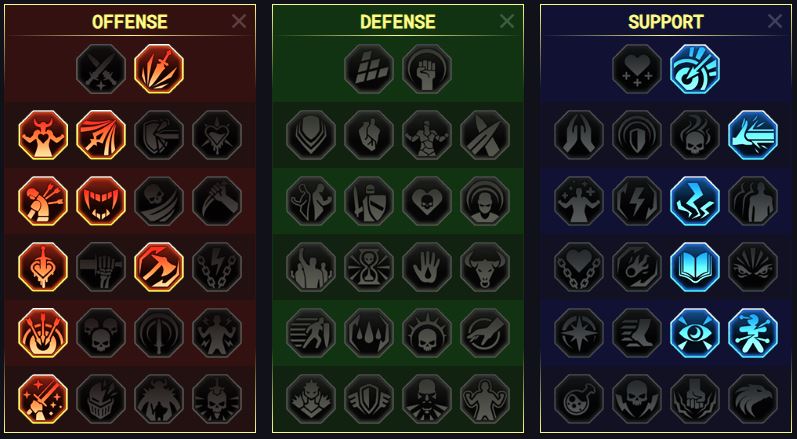Click the highlighted fanged mouth mastery icon

[x=101, y=201]
